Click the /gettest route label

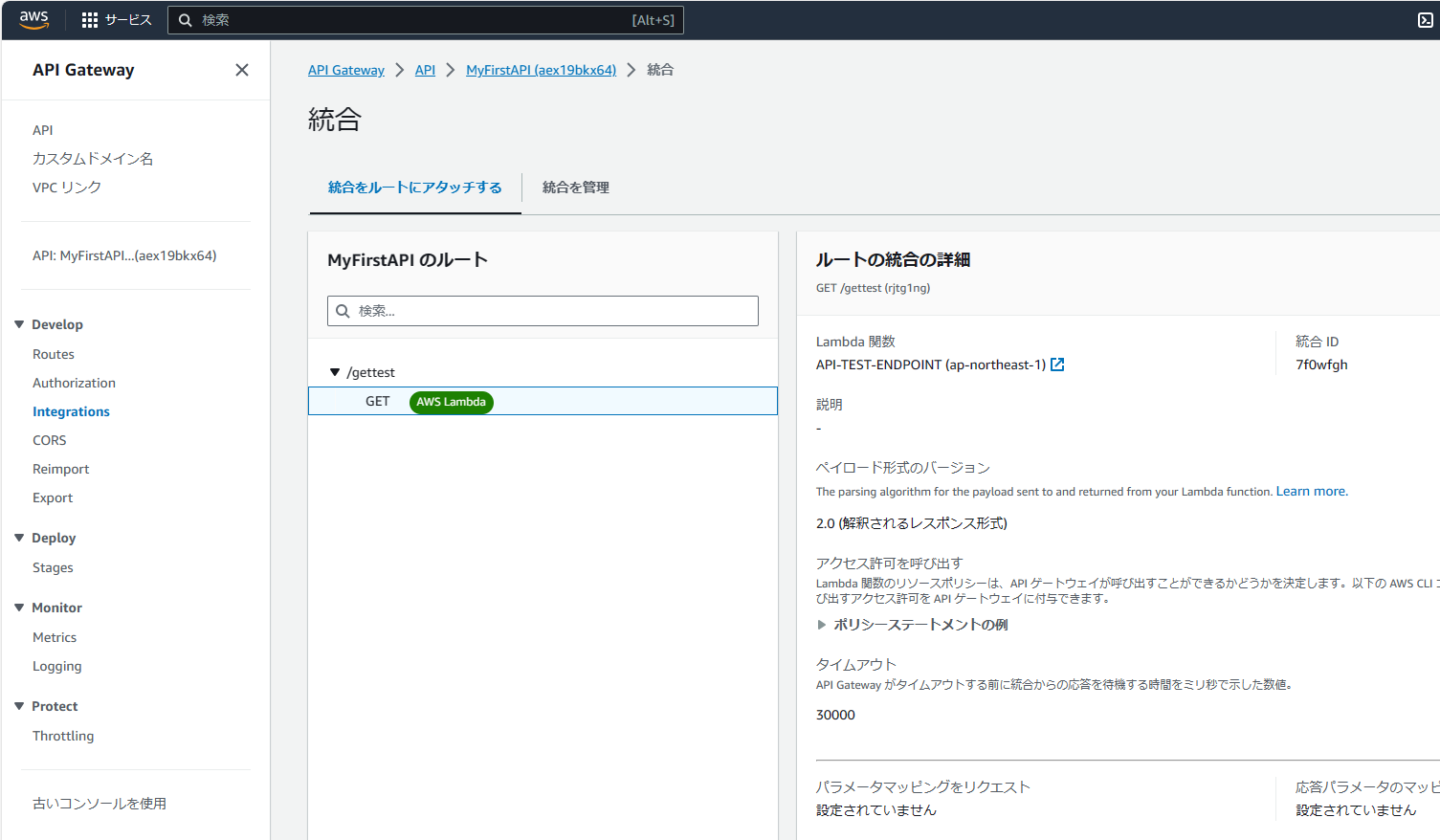pyautogui.click(x=370, y=372)
